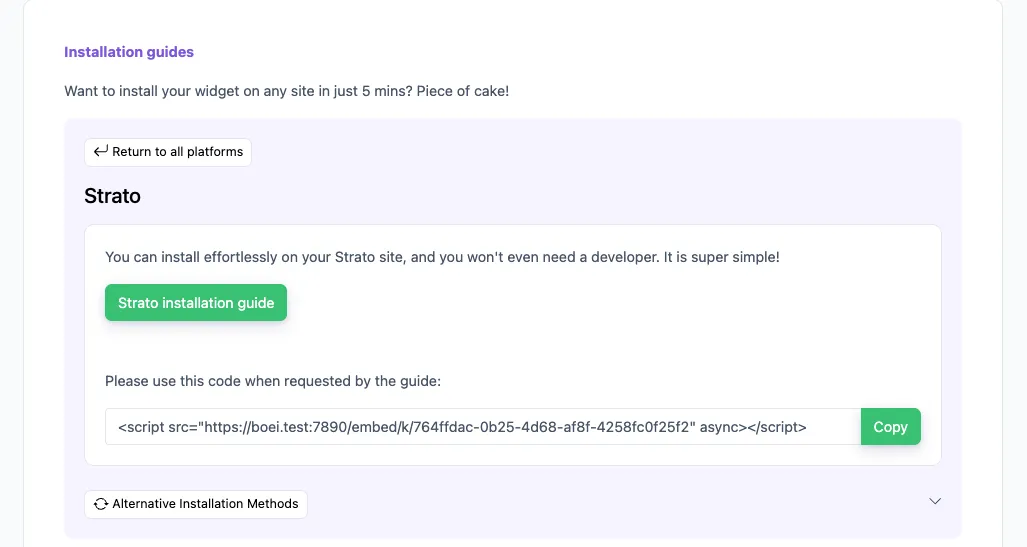1027x547 pixels.
Task: Click the boei.test URL in the script snippet
Action: click(446, 427)
